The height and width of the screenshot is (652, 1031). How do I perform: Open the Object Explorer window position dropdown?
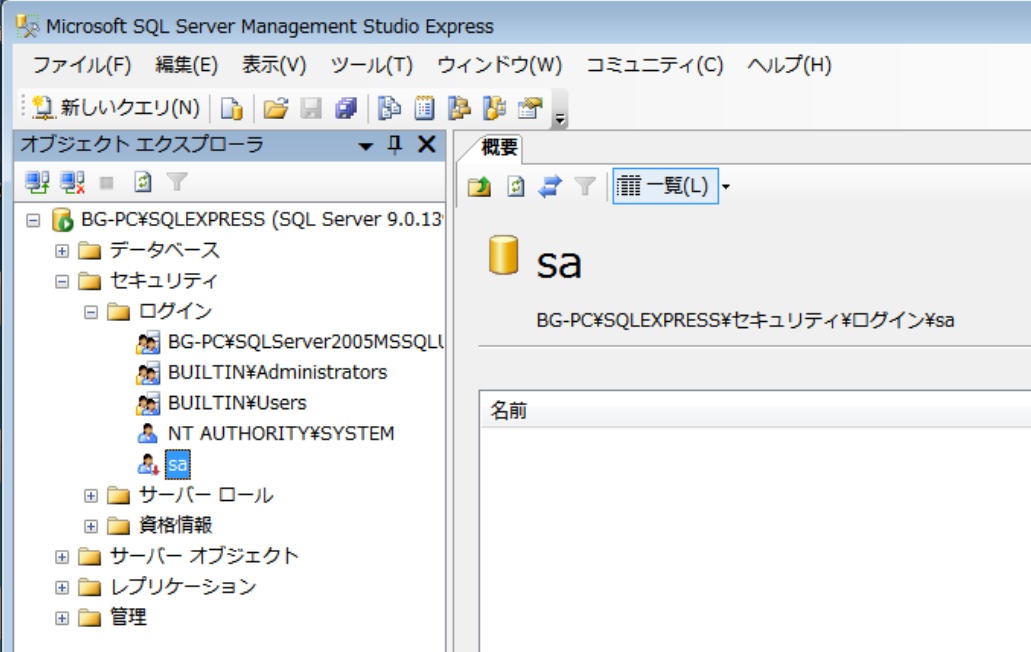click(x=366, y=146)
